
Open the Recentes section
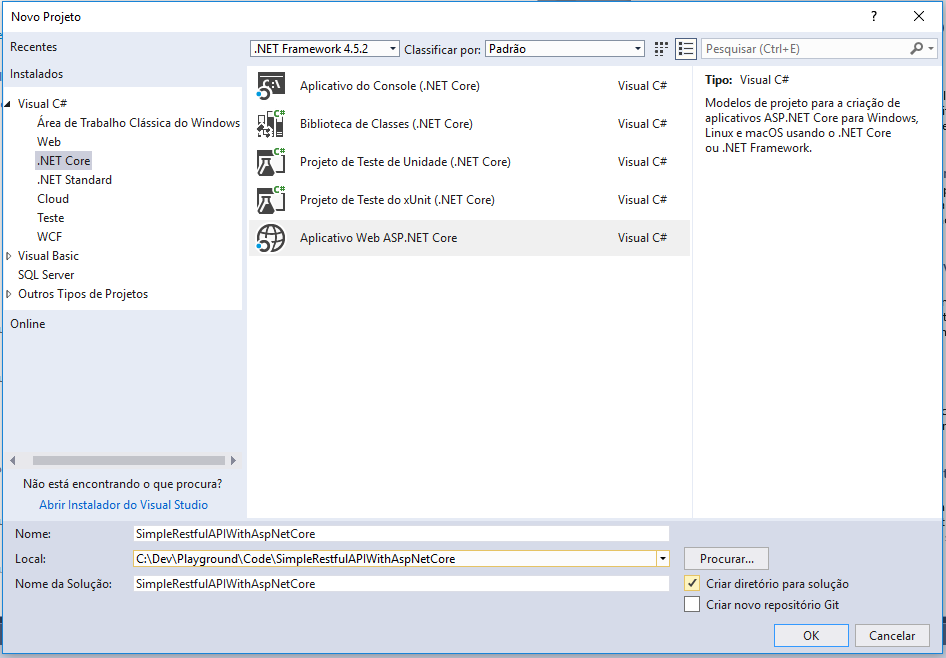33,46
